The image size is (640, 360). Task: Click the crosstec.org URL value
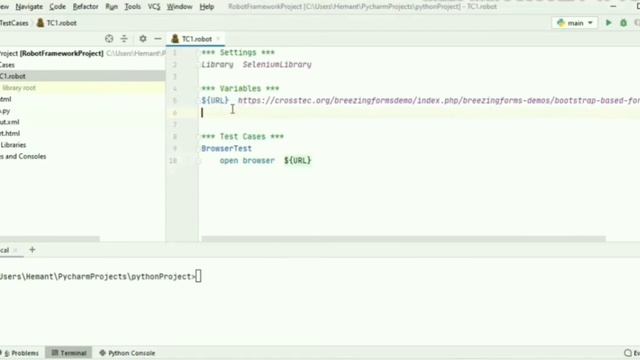point(438,100)
